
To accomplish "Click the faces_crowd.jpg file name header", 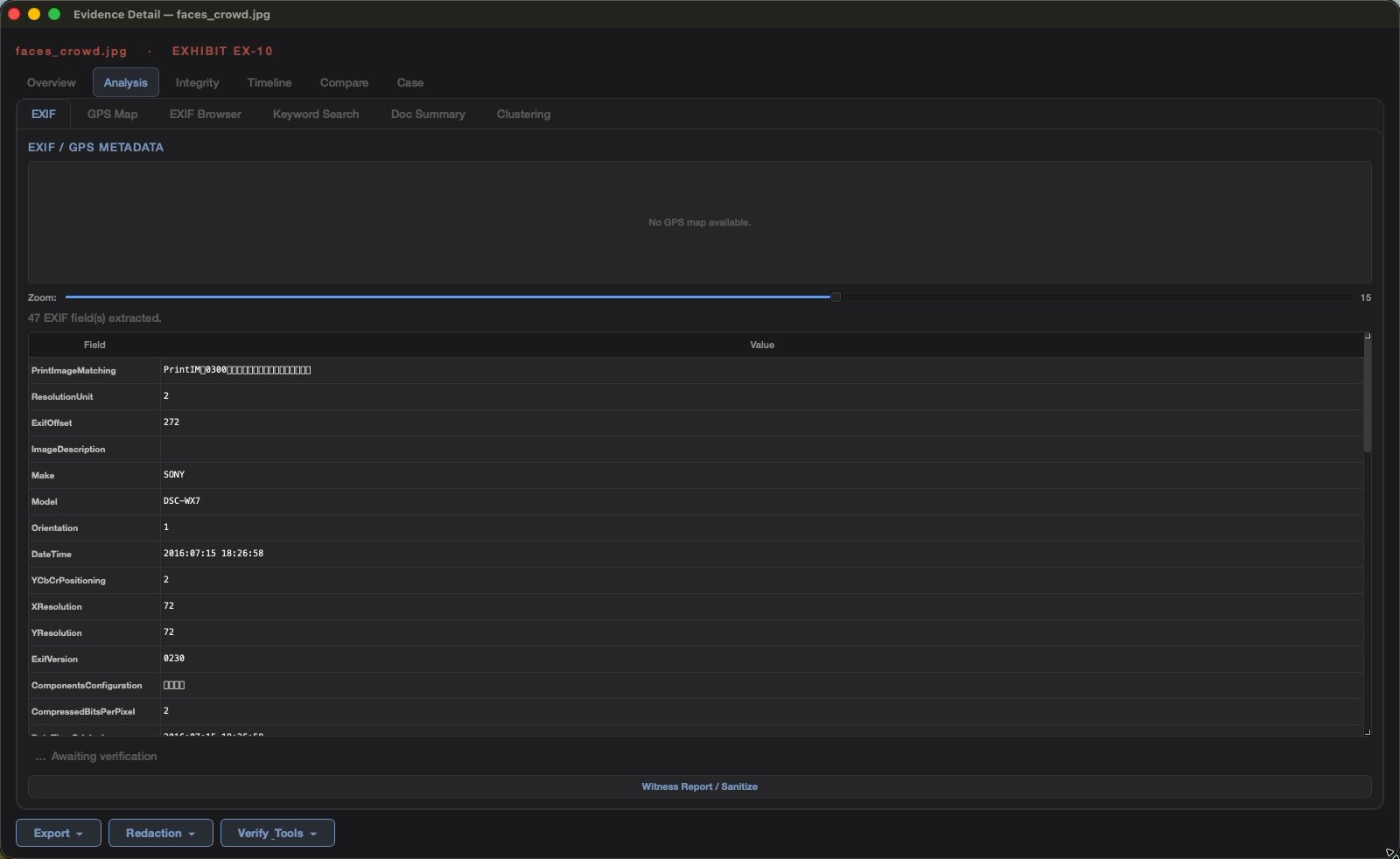I will [x=71, y=51].
